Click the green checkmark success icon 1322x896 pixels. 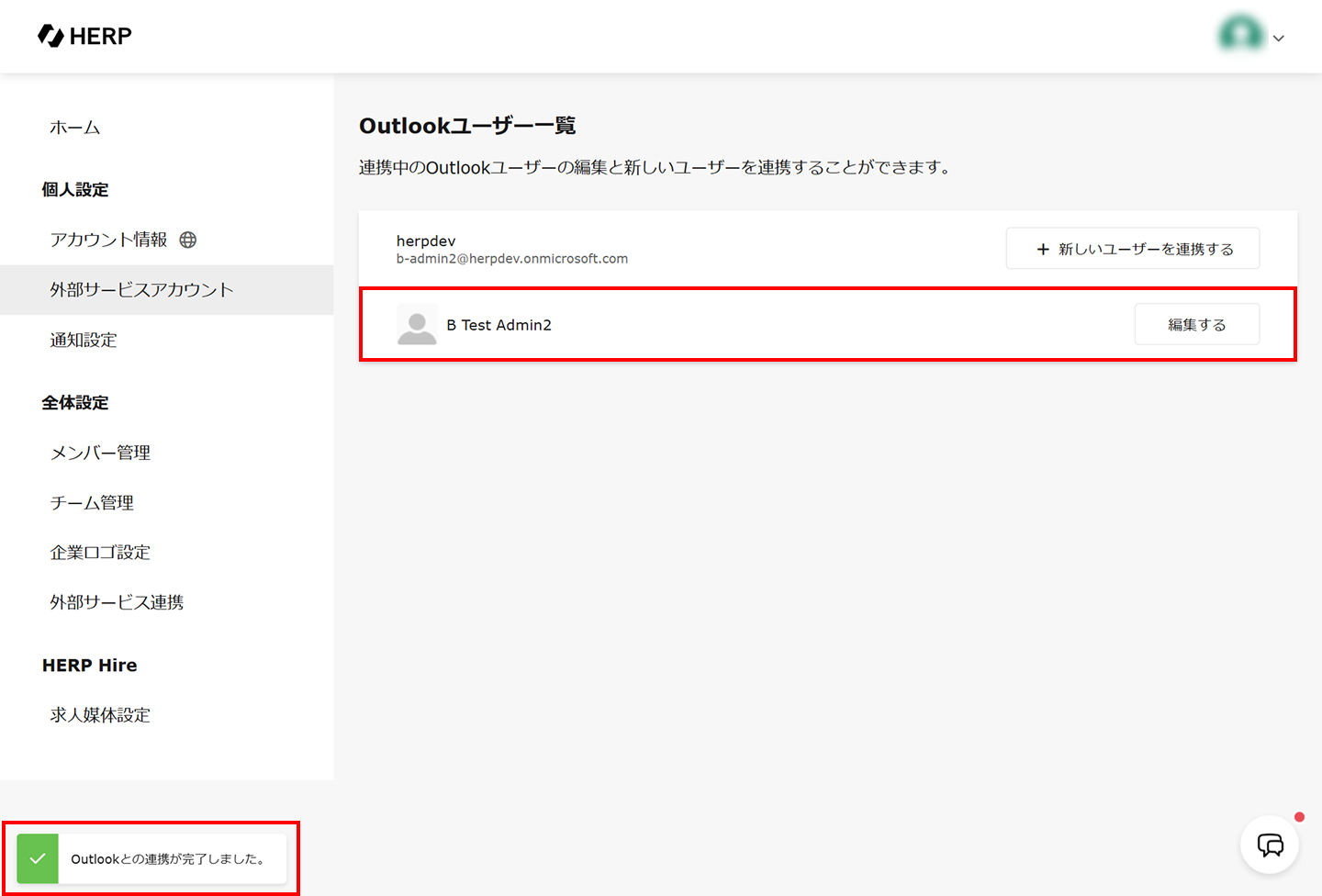[x=38, y=859]
